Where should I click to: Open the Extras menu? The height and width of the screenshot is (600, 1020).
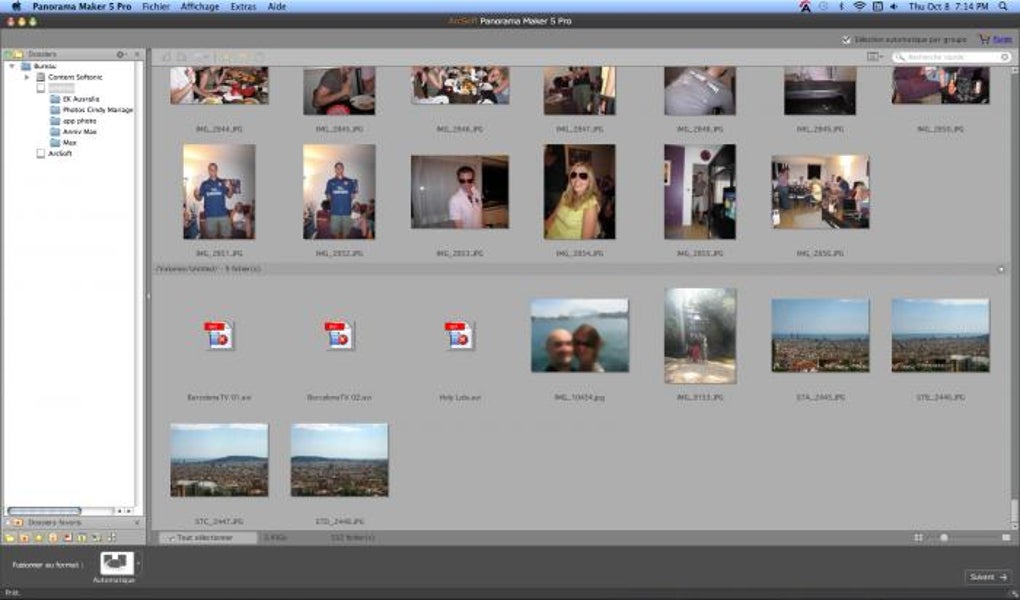click(242, 6)
